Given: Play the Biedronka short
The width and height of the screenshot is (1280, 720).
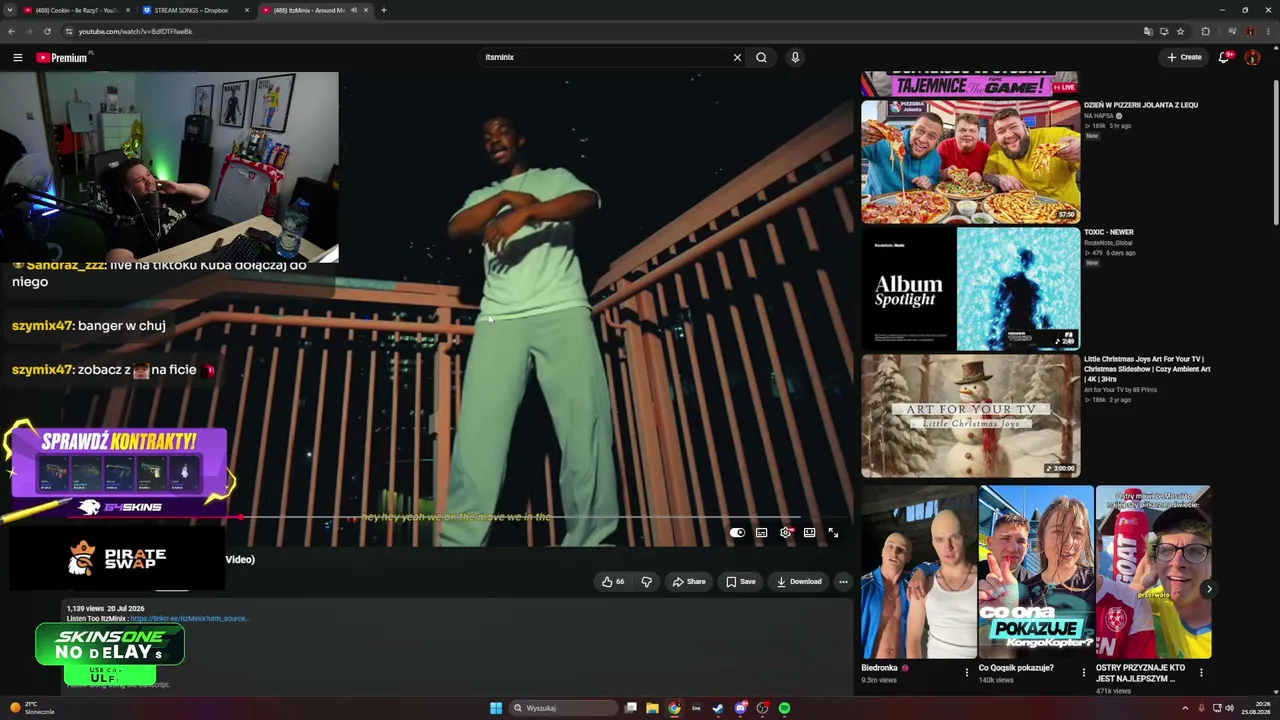Looking at the screenshot, I should [919, 573].
